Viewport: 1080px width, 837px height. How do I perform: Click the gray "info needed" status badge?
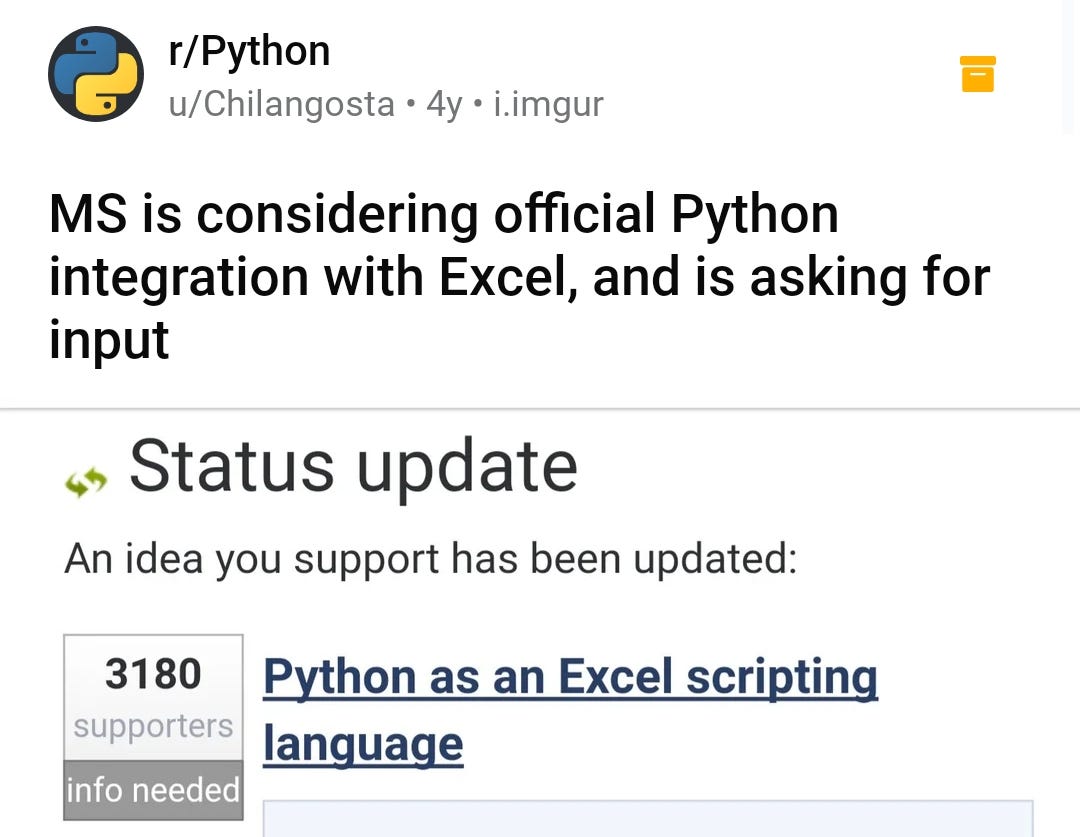point(153,790)
